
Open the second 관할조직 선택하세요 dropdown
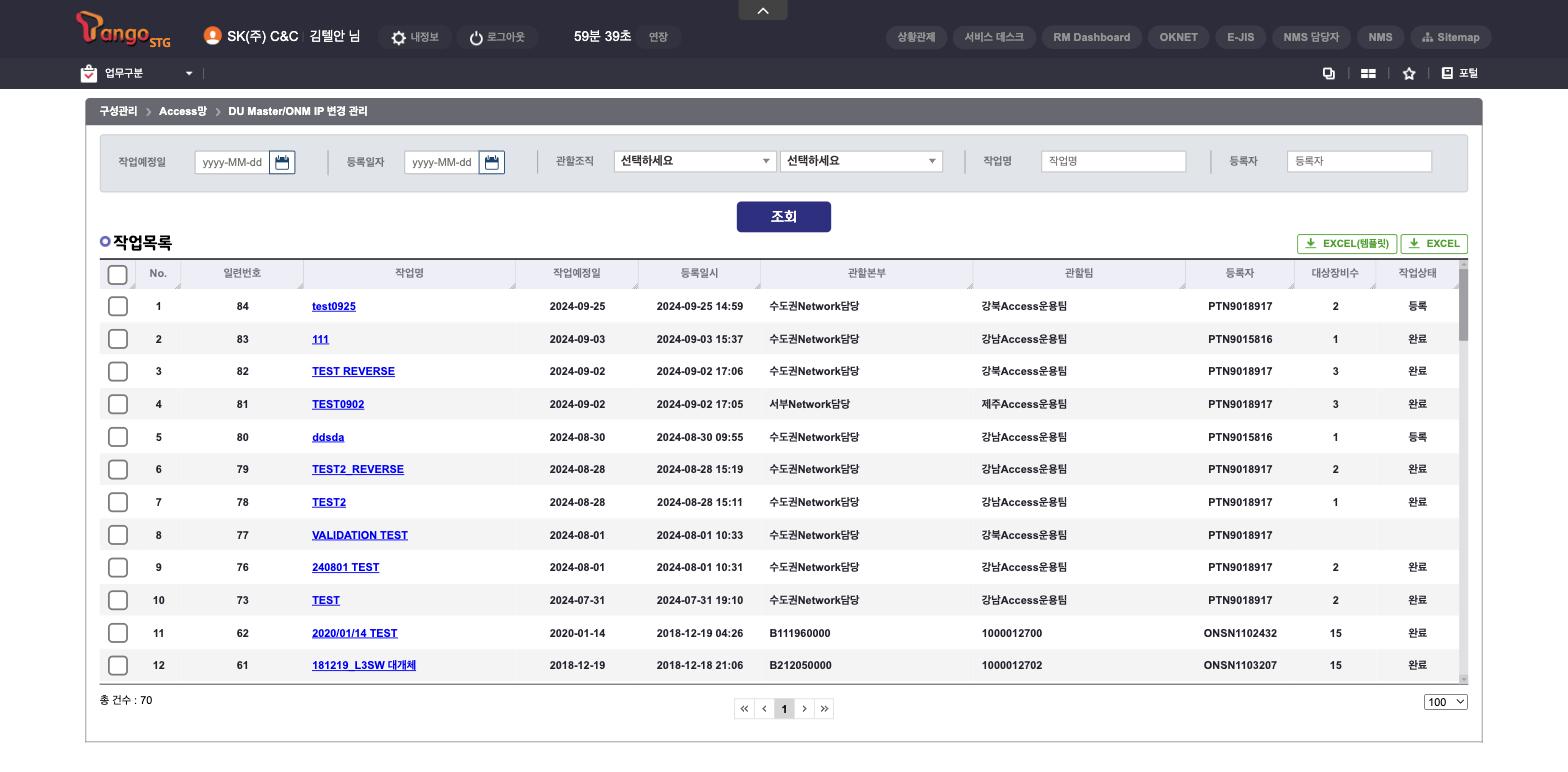(x=861, y=161)
